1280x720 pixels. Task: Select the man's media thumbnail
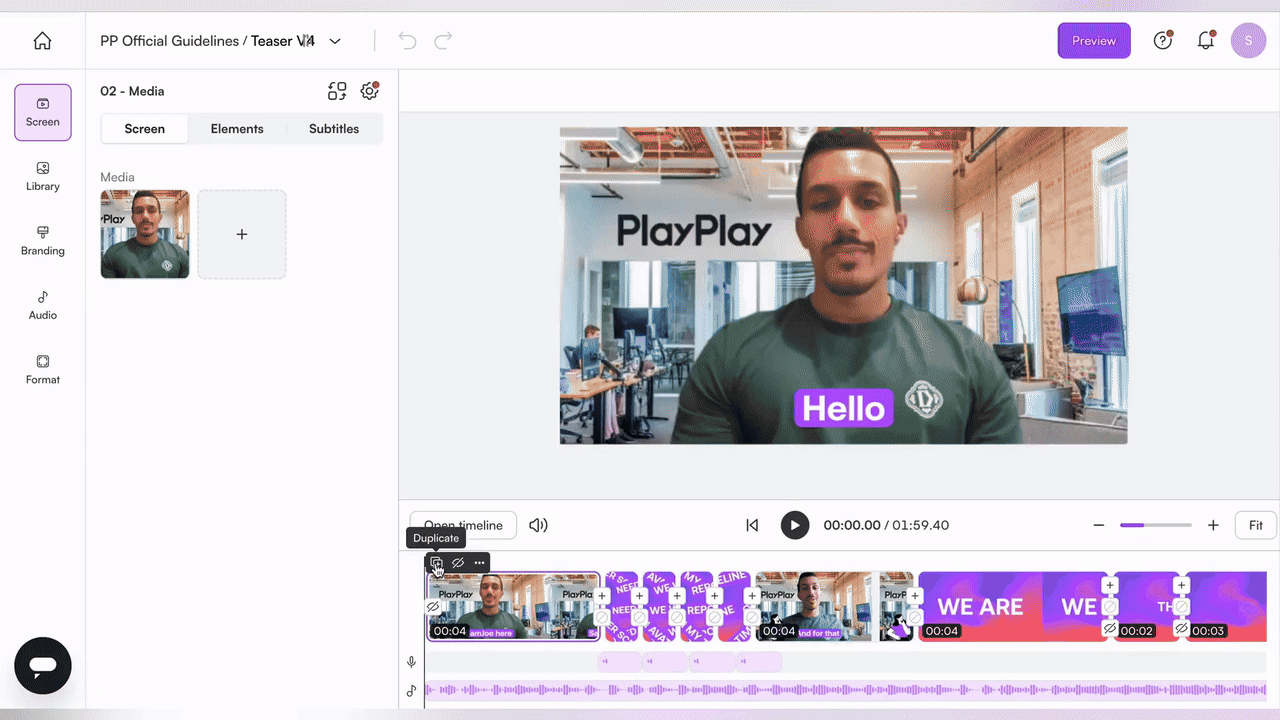tap(145, 234)
